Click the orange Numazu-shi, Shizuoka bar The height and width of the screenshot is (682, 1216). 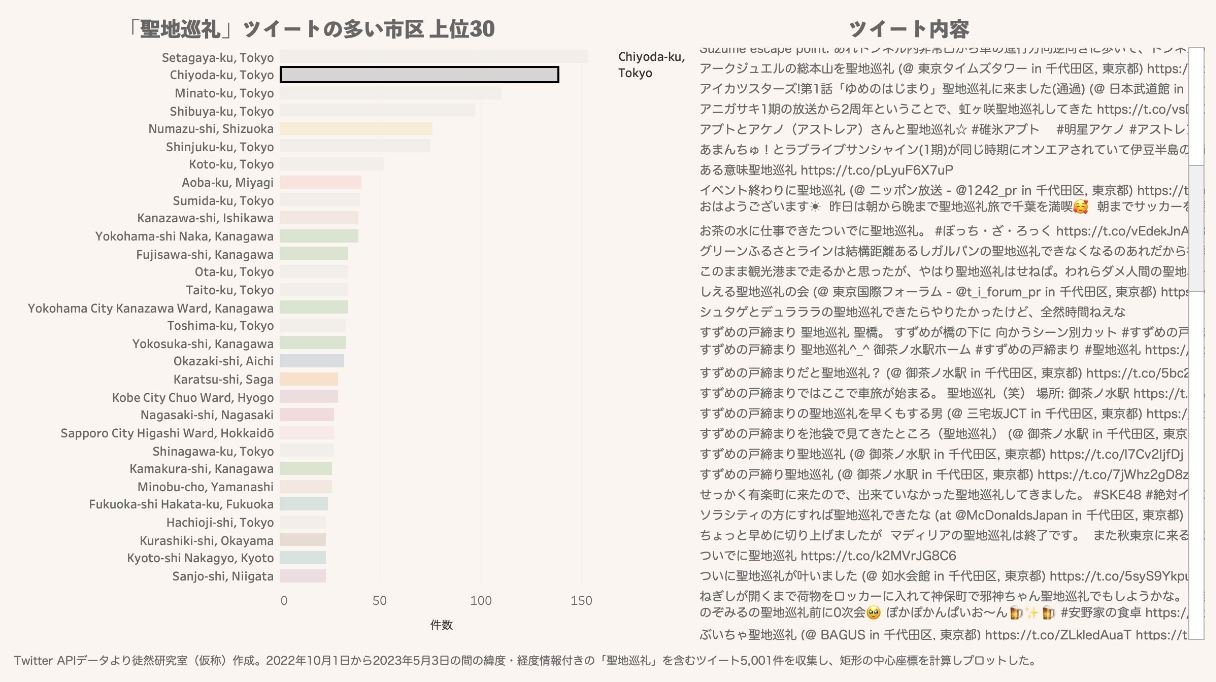[x=356, y=129]
